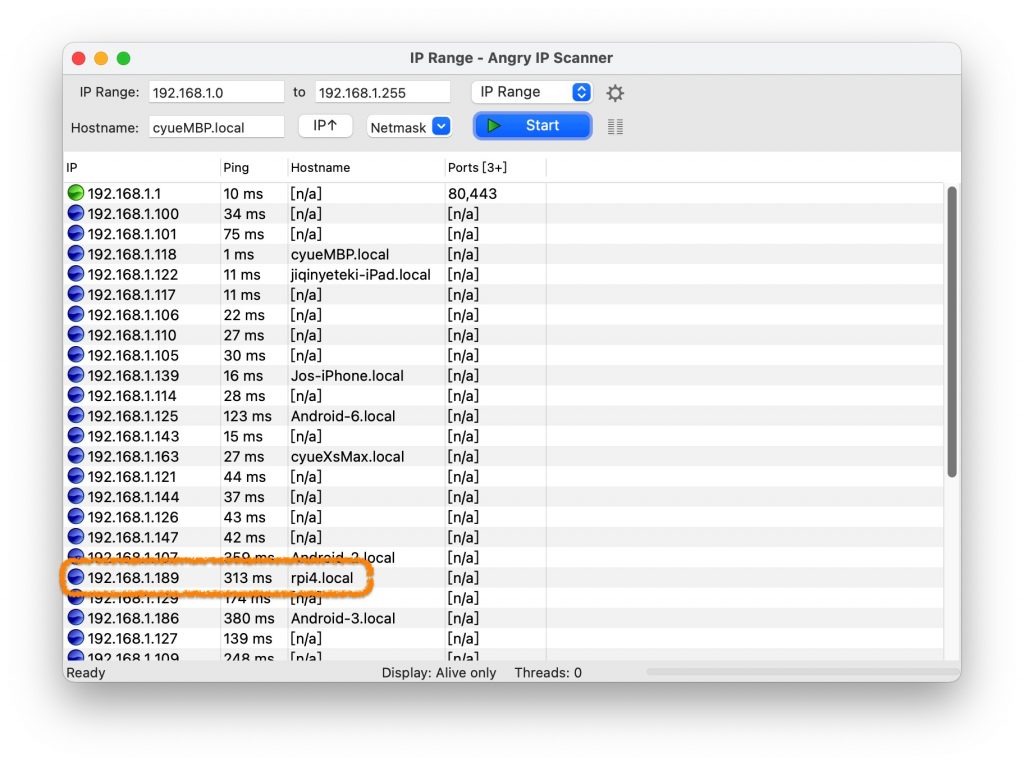Click the blue icon next to 192.168.1.163
The image size is (1024, 765).
[76, 457]
